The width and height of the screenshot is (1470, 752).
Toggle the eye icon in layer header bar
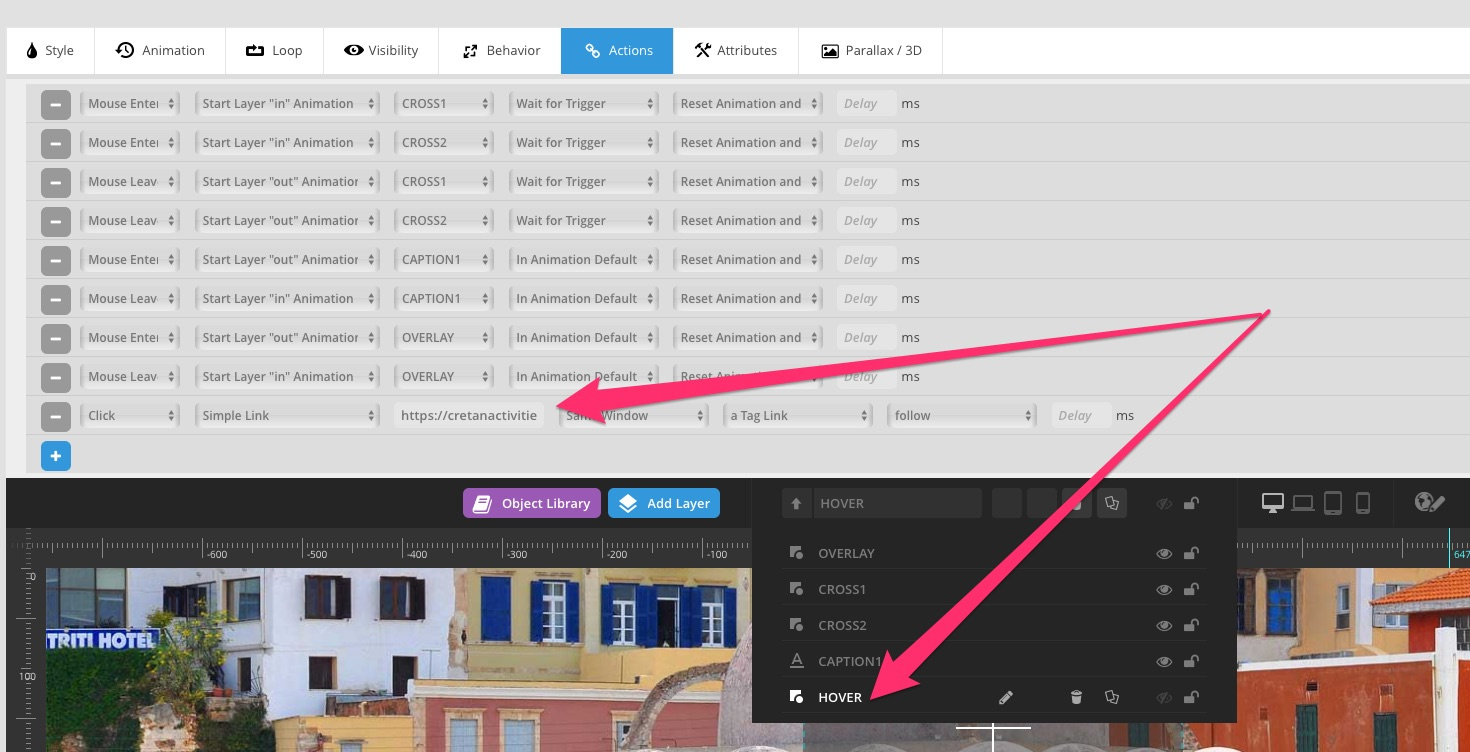click(x=1164, y=503)
